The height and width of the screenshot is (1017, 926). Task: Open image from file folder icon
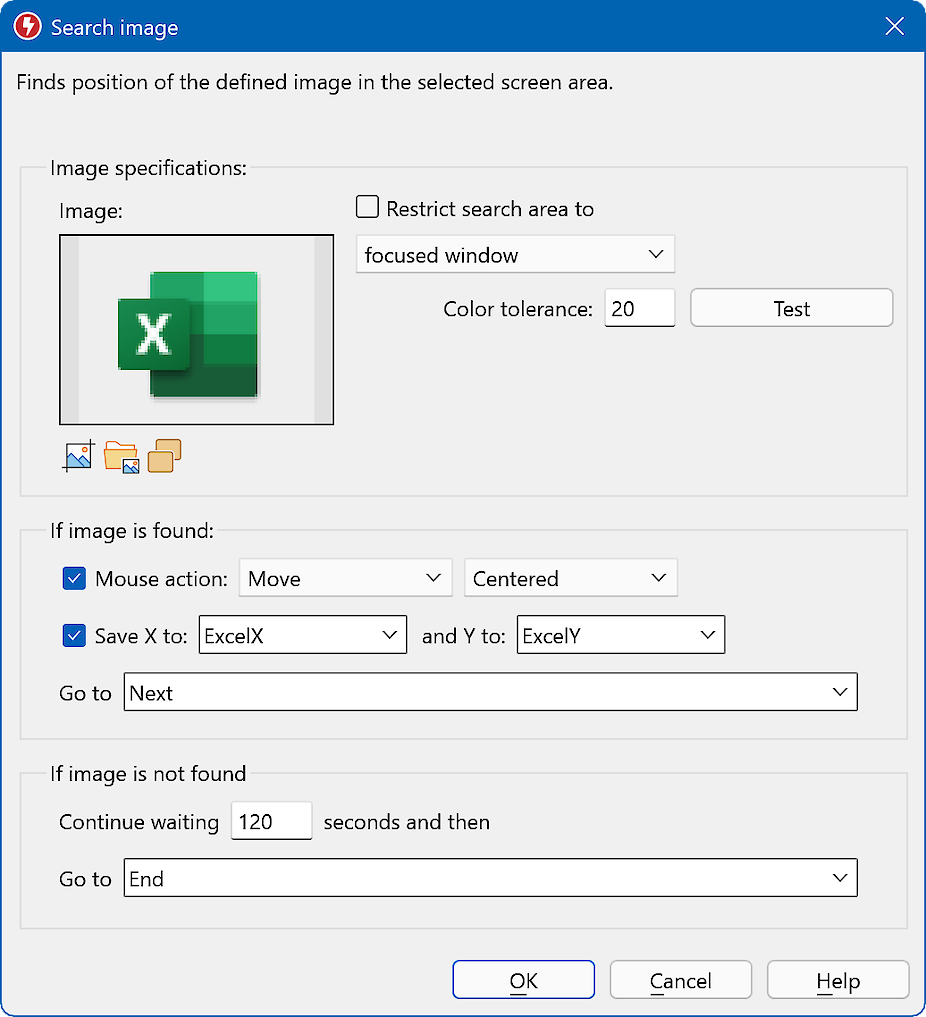(121, 456)
